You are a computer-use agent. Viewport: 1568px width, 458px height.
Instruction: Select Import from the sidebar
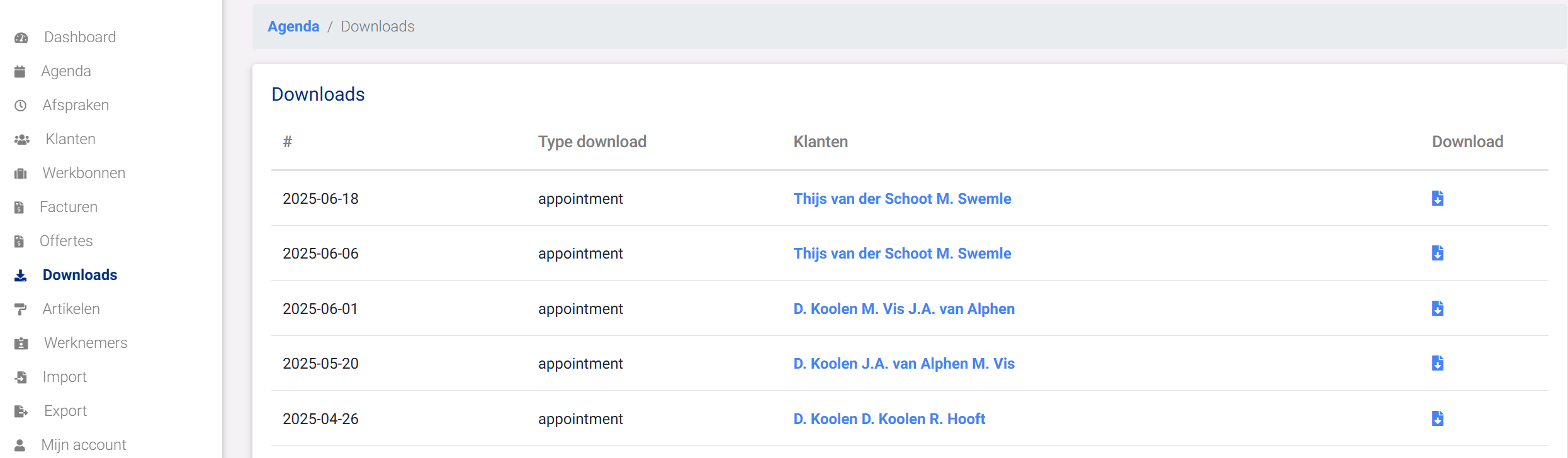coord(64,377)
